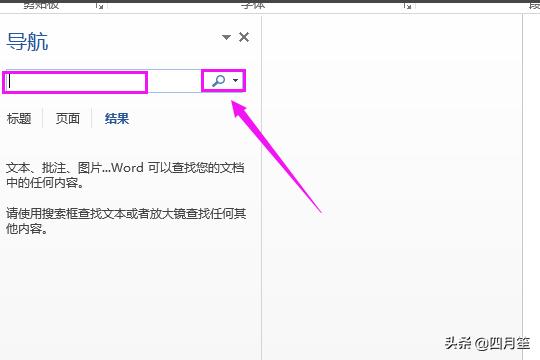Open the font group dialog launcher

pyautogui.click(x=408, y=6)
